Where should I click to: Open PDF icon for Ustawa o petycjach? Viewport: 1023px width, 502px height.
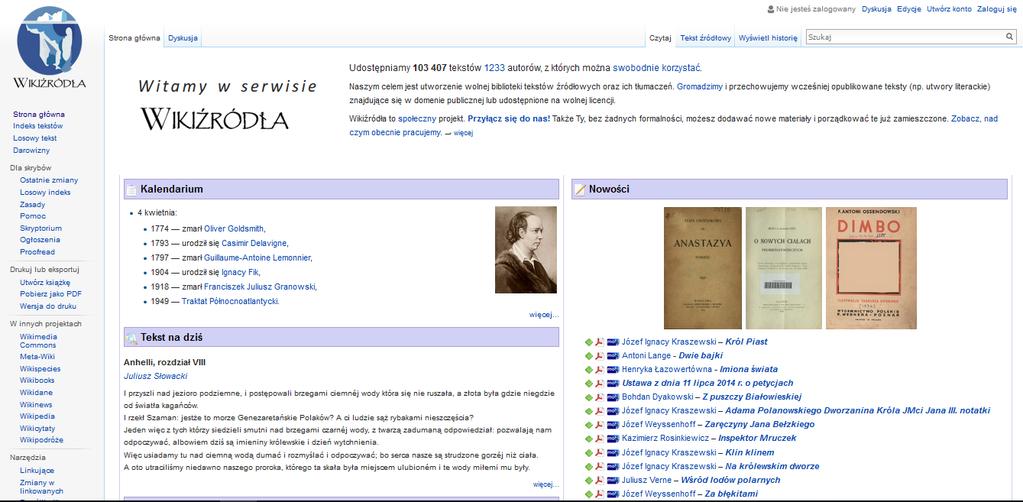pos(600,383)
